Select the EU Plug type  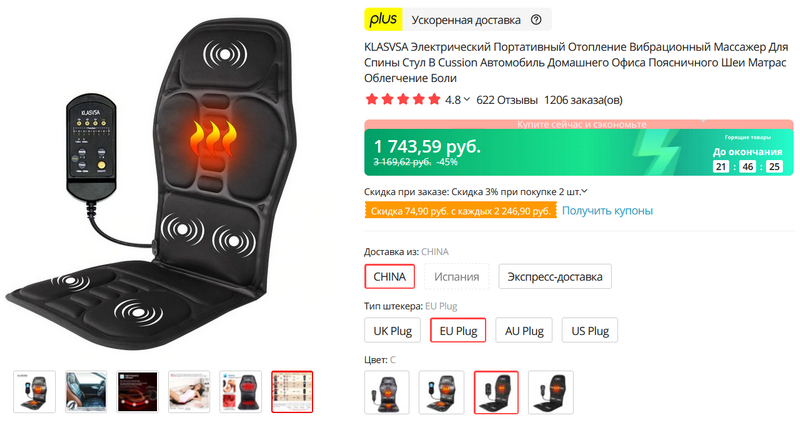[458, 331]
